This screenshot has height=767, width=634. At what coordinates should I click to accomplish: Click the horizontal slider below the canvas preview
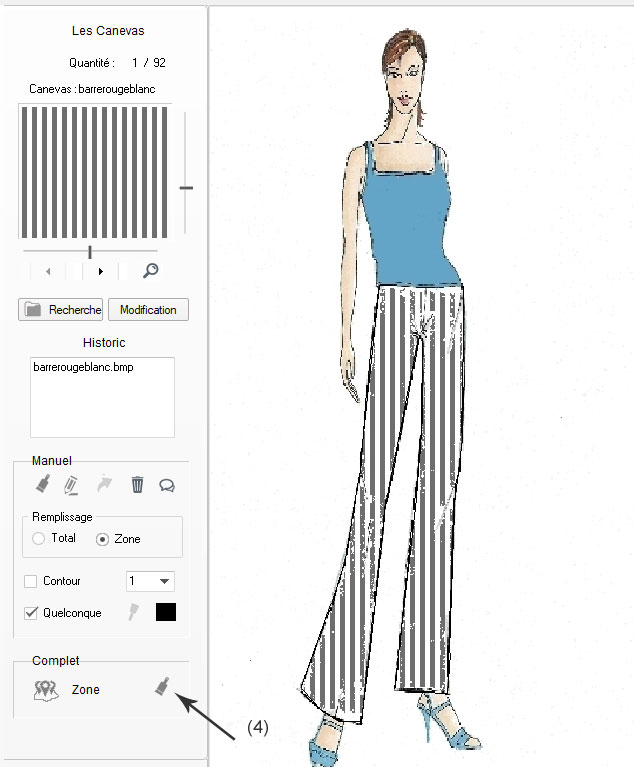click(90, 251)
